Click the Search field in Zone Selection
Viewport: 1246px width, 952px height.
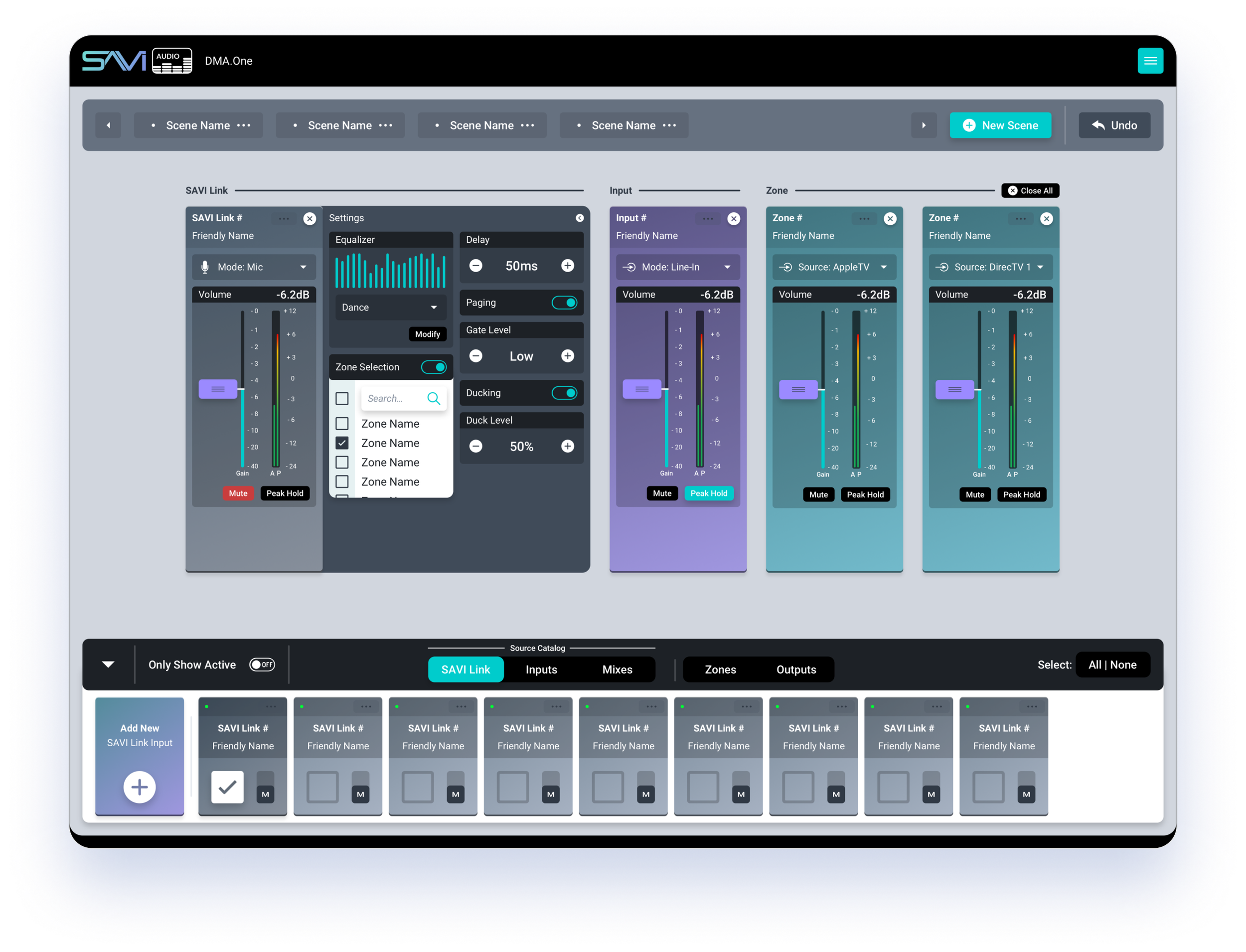[x=394, y=398]
